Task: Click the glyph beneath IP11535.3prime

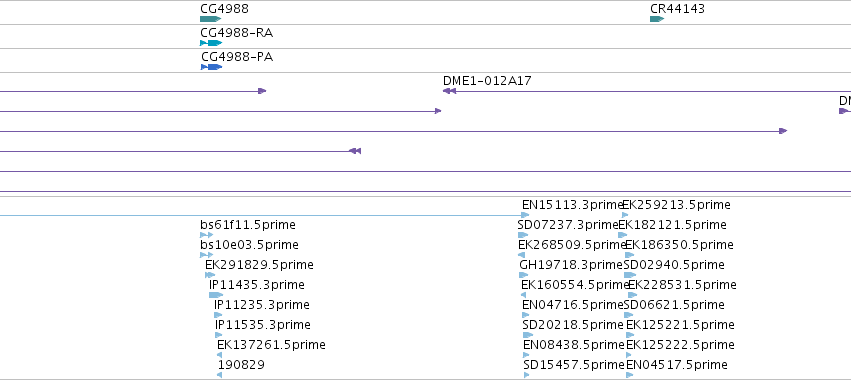Action: [x=219, y=335]
